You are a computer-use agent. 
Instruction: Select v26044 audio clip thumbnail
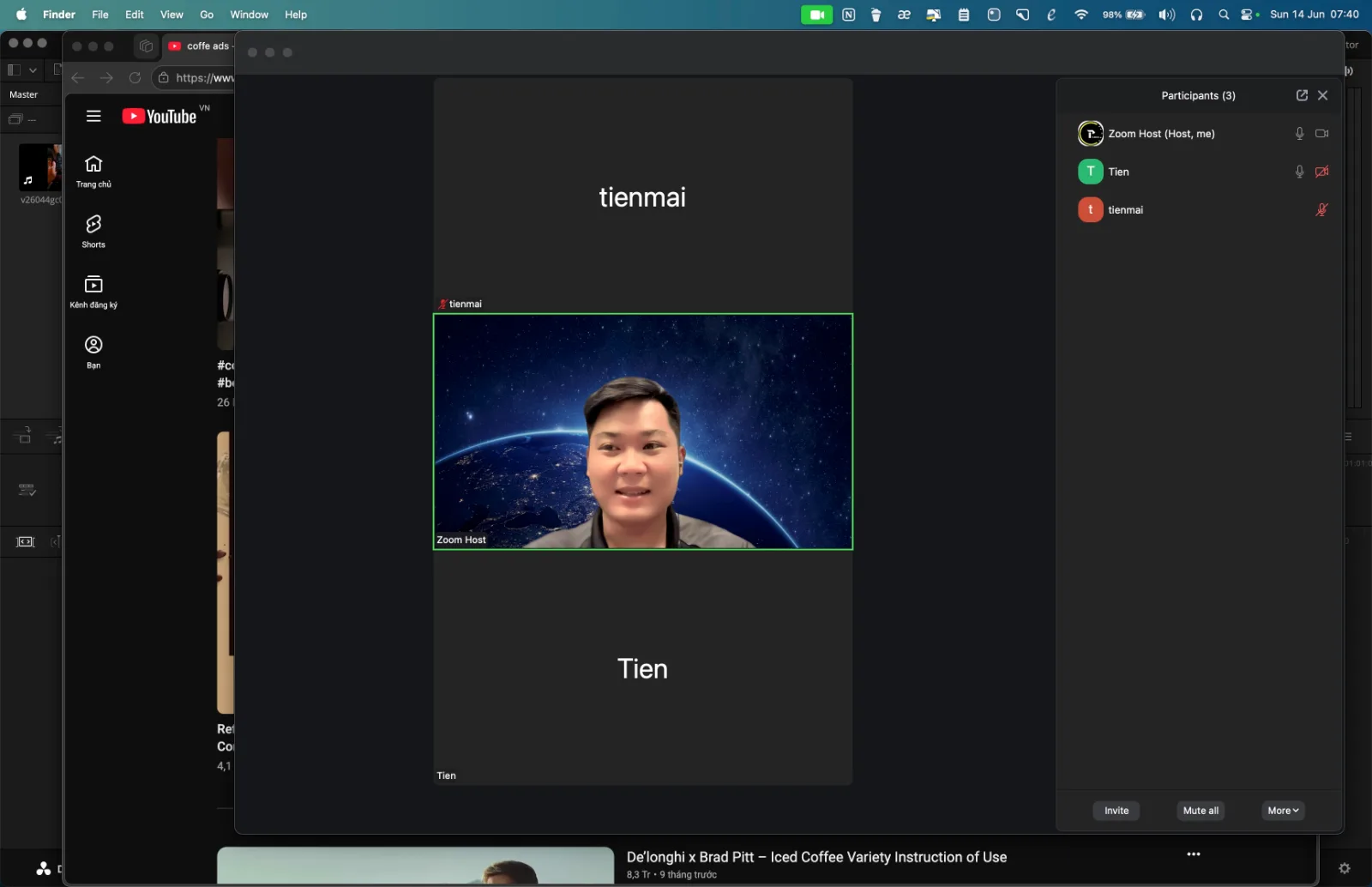[40, 166]
